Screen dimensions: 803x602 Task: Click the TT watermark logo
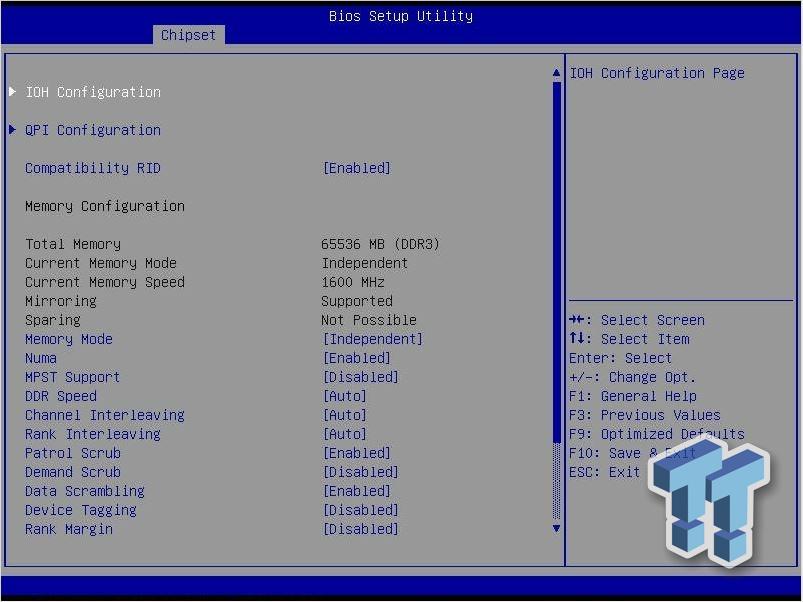pos(709,503)
